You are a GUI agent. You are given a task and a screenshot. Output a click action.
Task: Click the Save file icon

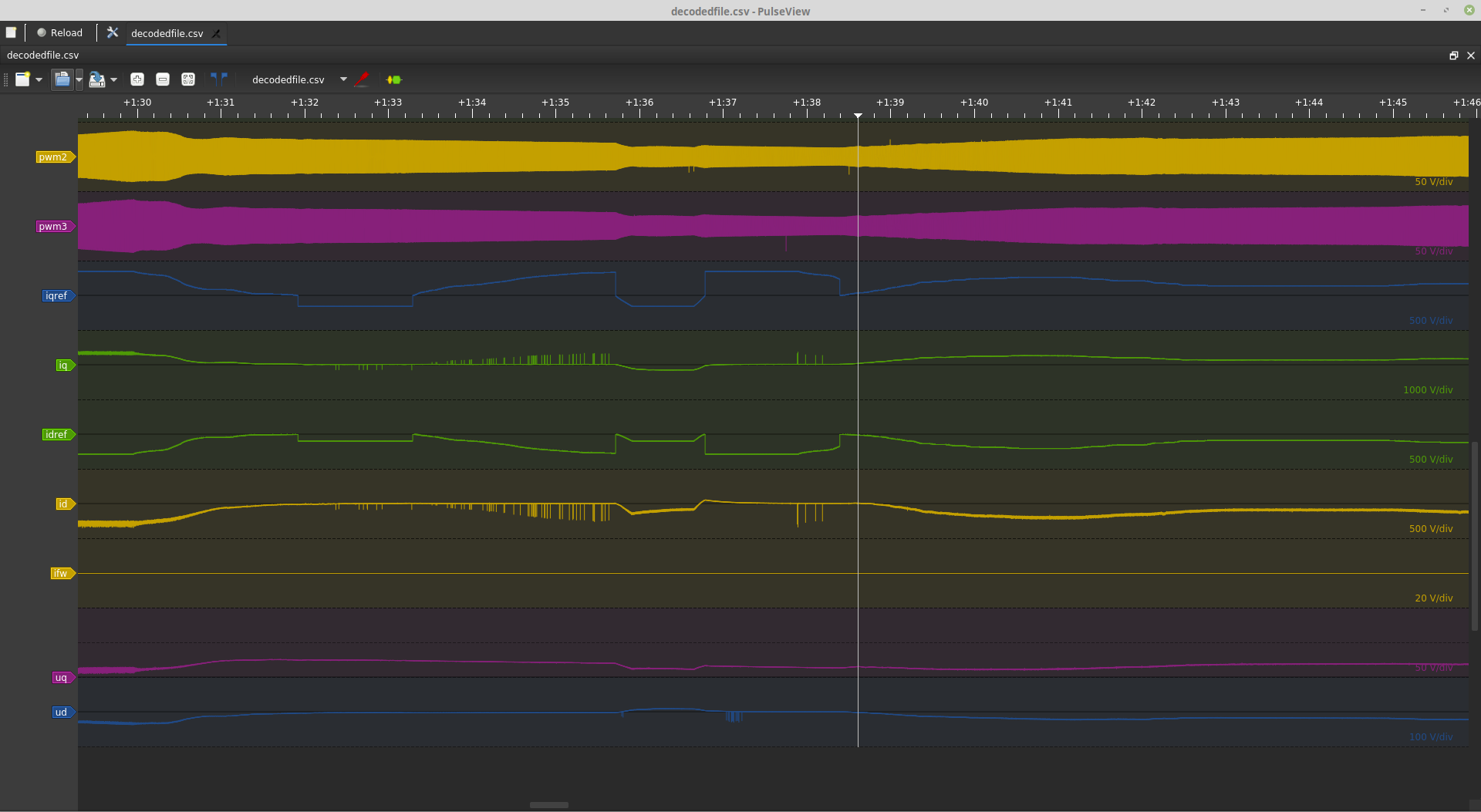pos(96,79)
